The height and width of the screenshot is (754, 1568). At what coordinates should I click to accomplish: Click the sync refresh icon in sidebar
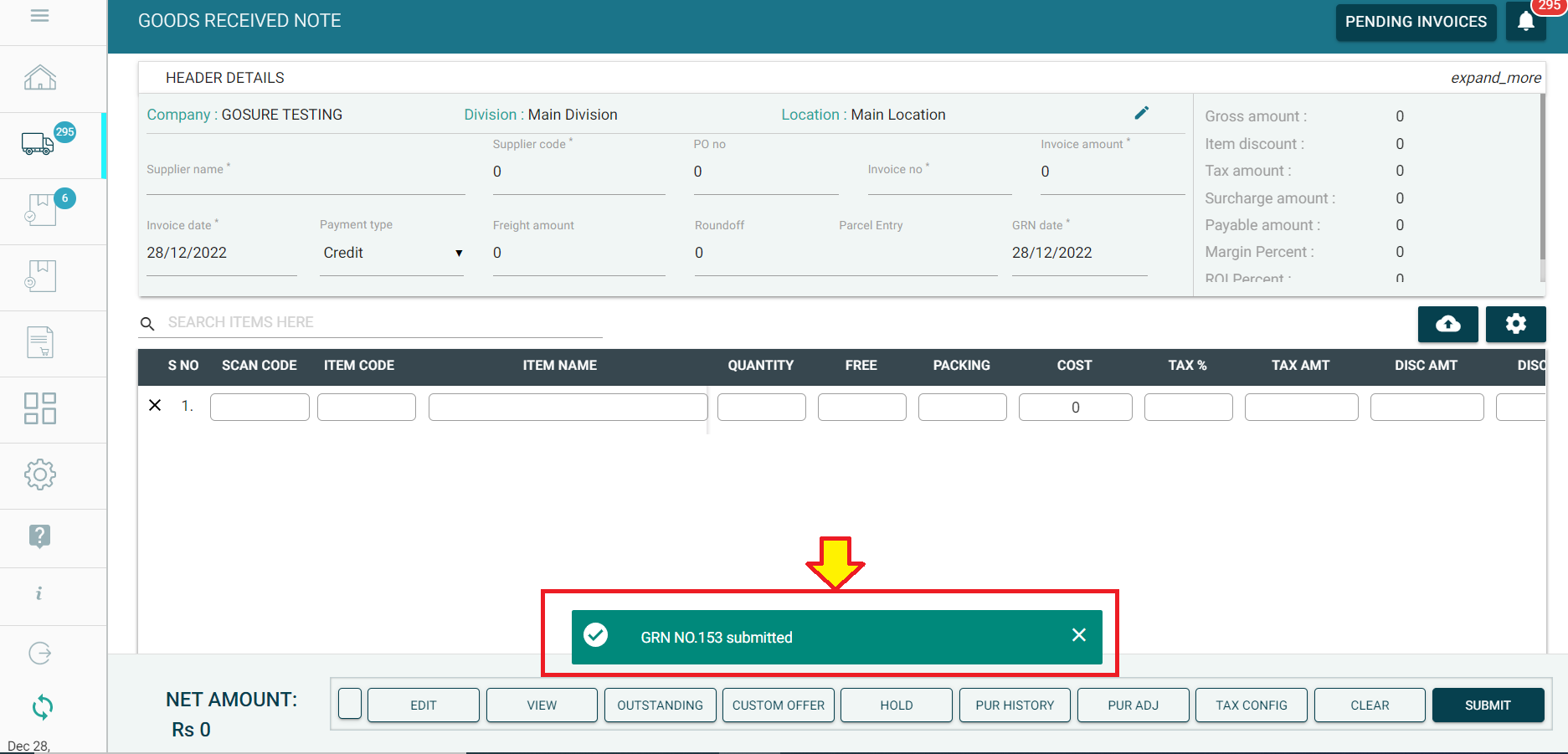point(42,708)
